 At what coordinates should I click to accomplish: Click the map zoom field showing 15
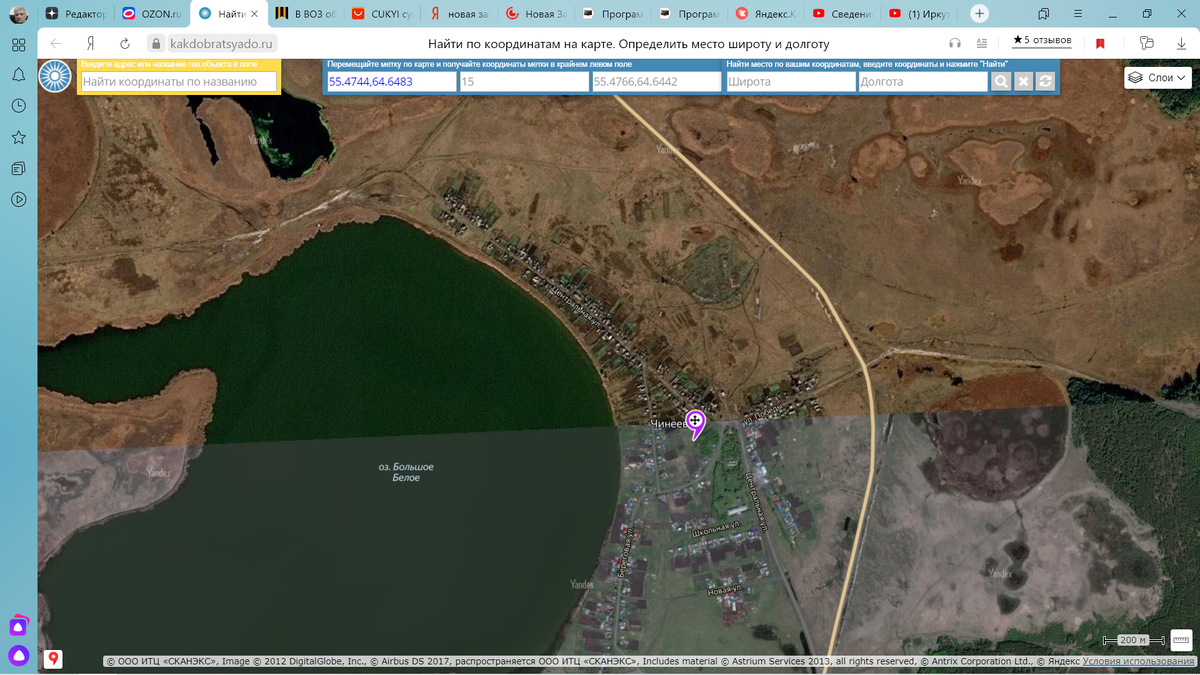[523, 82]
